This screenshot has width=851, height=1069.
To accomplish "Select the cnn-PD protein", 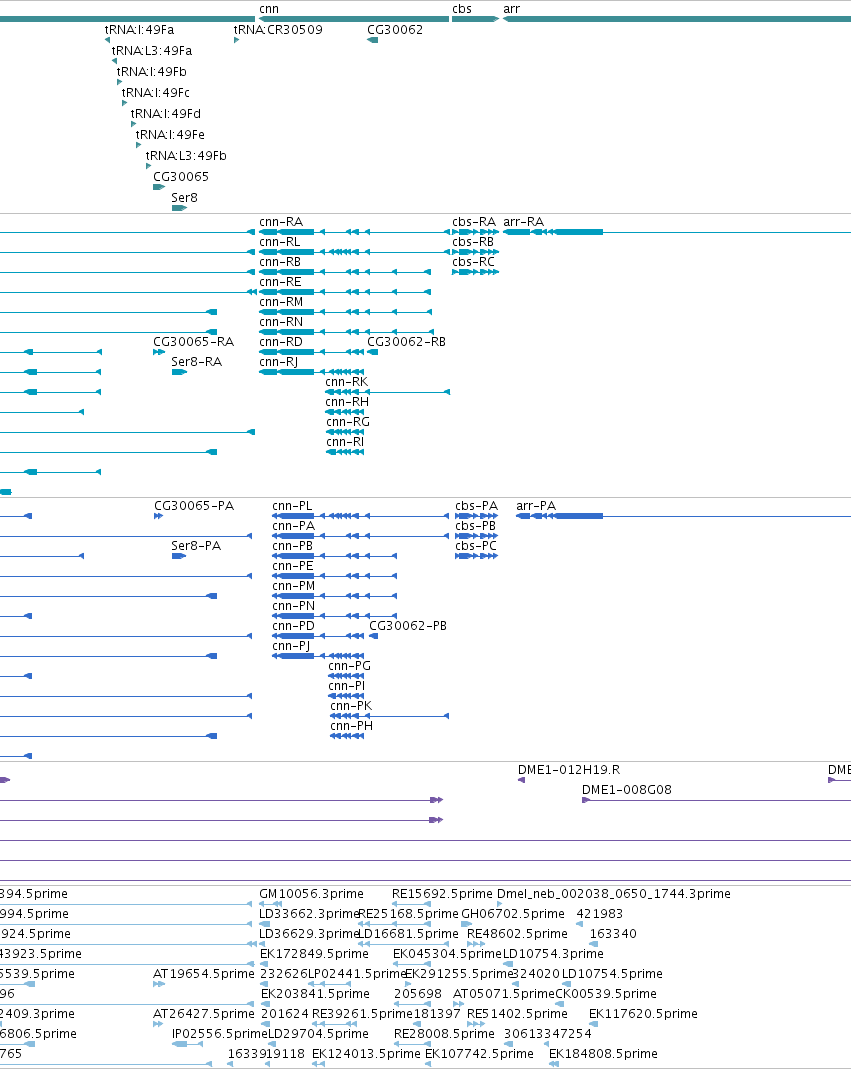I will pyautogui.click(x=294, y=626).
